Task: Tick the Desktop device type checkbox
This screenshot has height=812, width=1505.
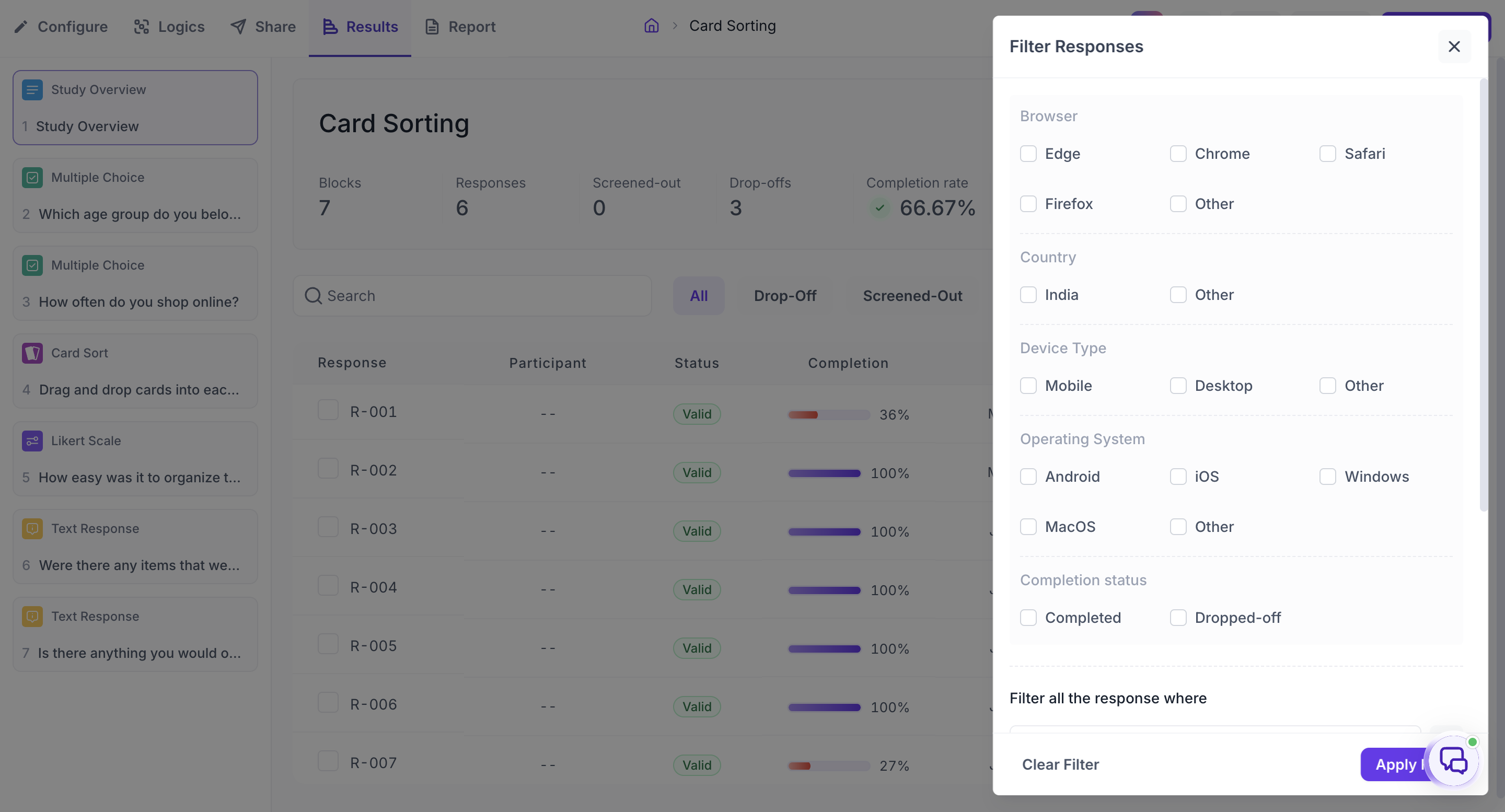Action: tap(1178, 386)
